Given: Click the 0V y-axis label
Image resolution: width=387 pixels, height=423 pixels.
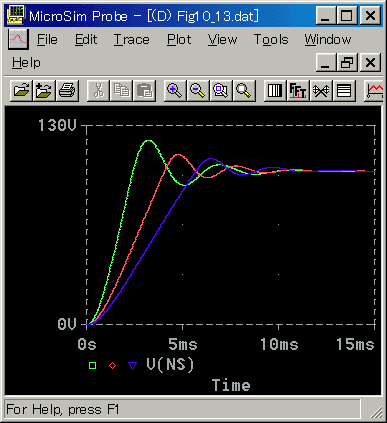Looking at the screenshot, I should [67, 324].
